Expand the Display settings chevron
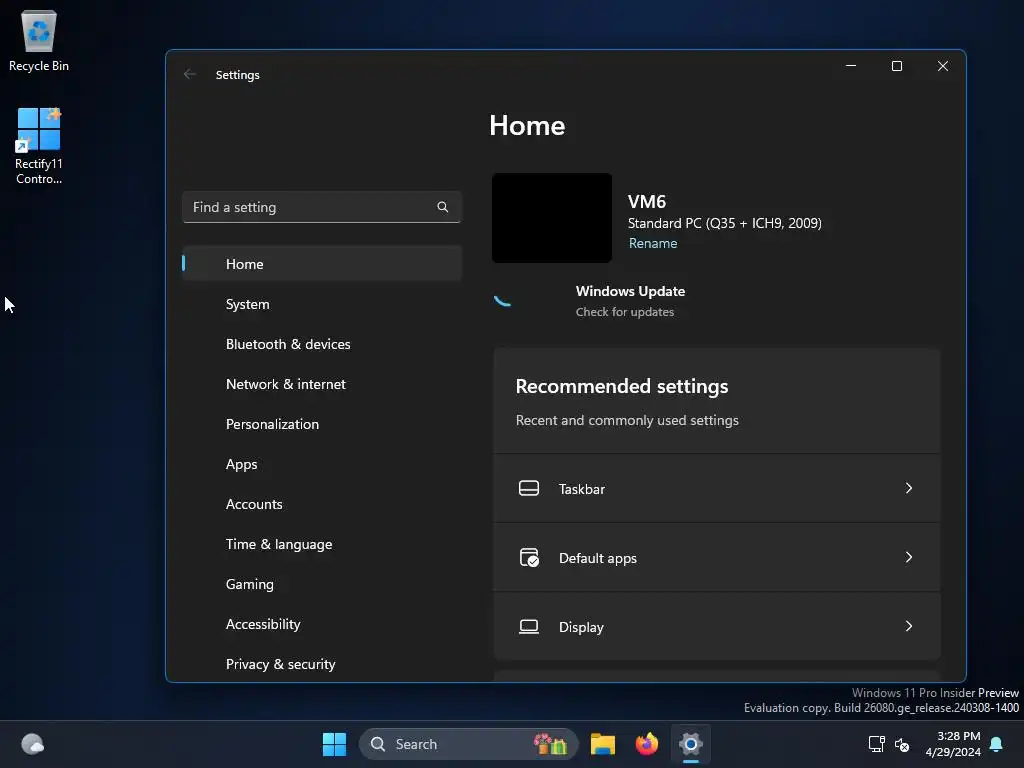 coord(908,626)
